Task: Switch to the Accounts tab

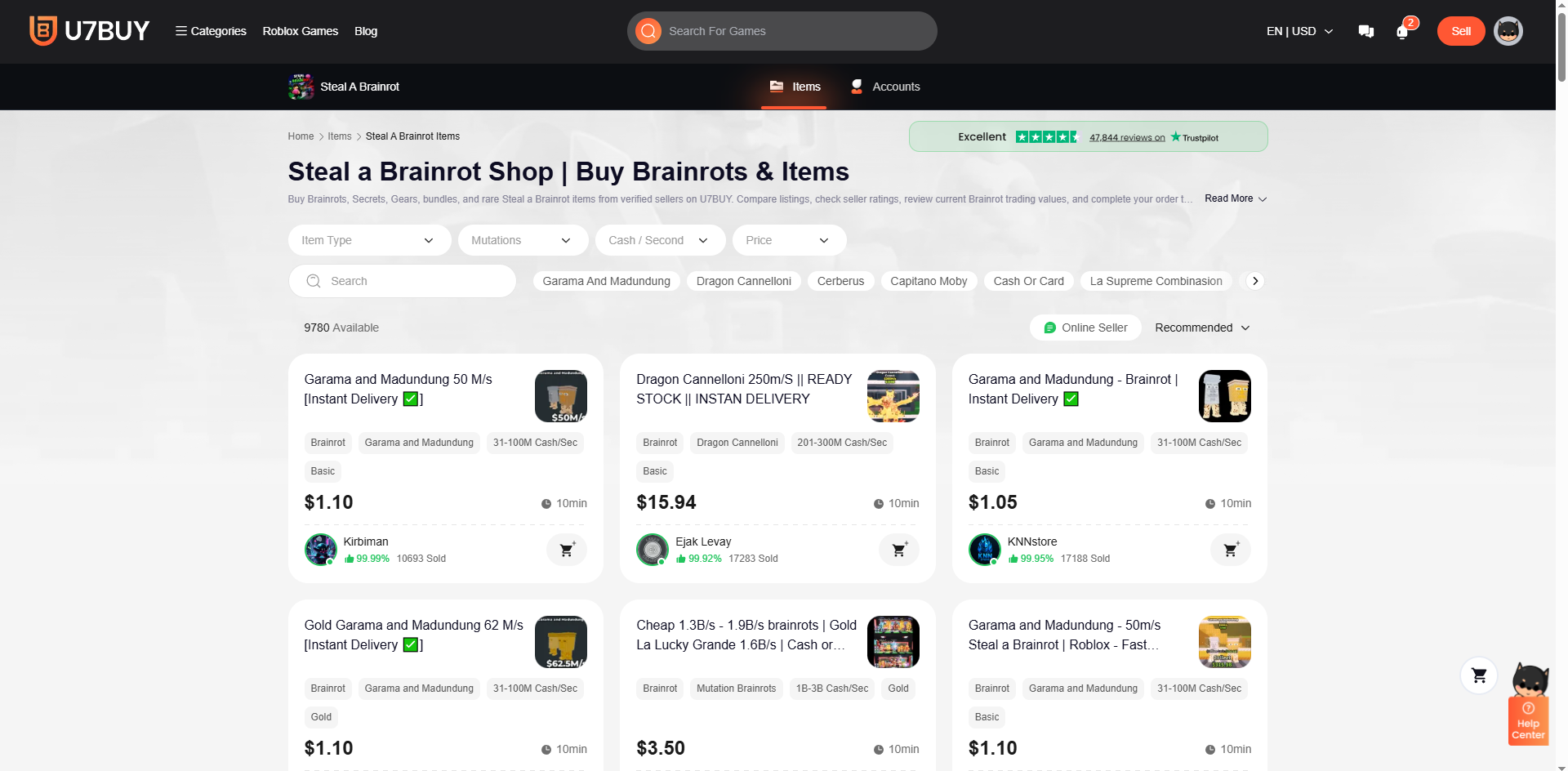Action: point(884,87)
